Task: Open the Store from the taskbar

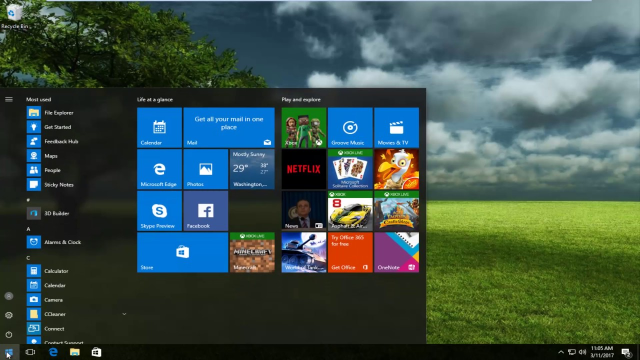Action: 96,352
